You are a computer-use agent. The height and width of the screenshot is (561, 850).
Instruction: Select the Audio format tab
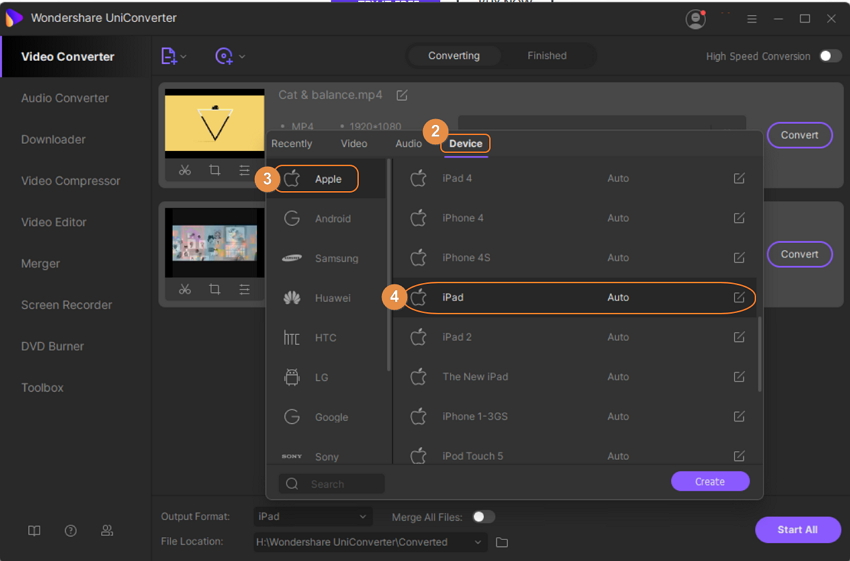pyautogui.click(x=408, y=144)
